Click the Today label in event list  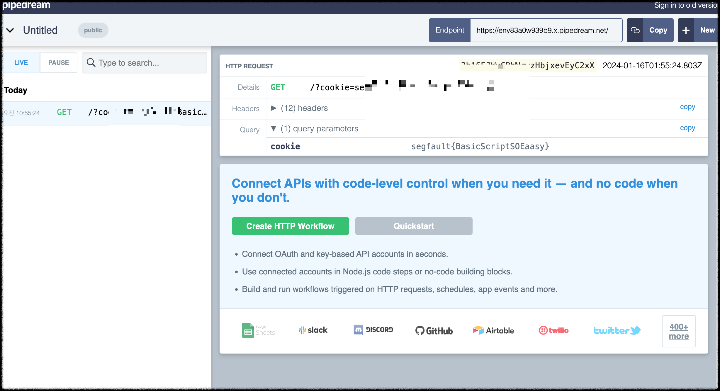click(x=16, y=90)
